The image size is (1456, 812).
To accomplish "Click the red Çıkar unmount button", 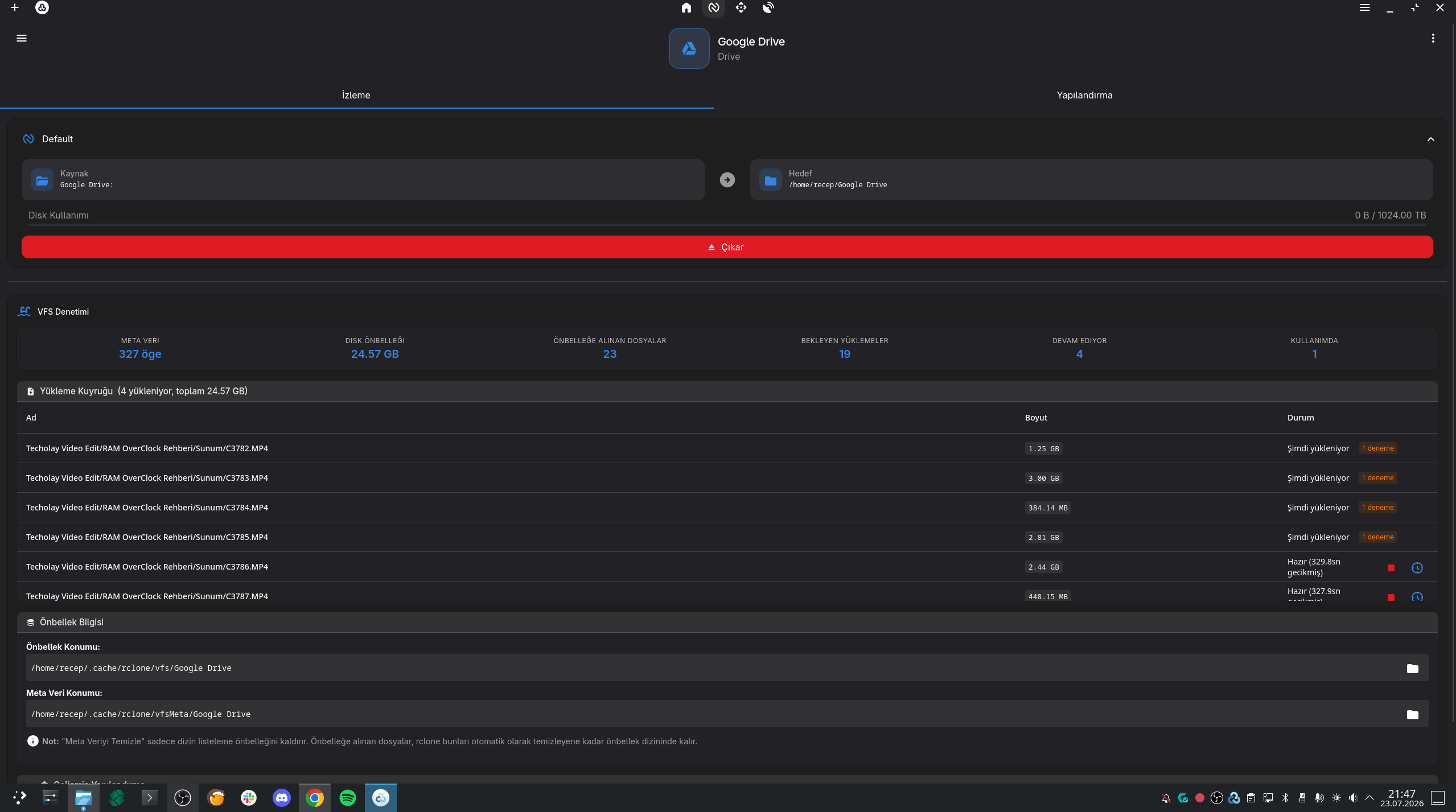I will point(727,247).
